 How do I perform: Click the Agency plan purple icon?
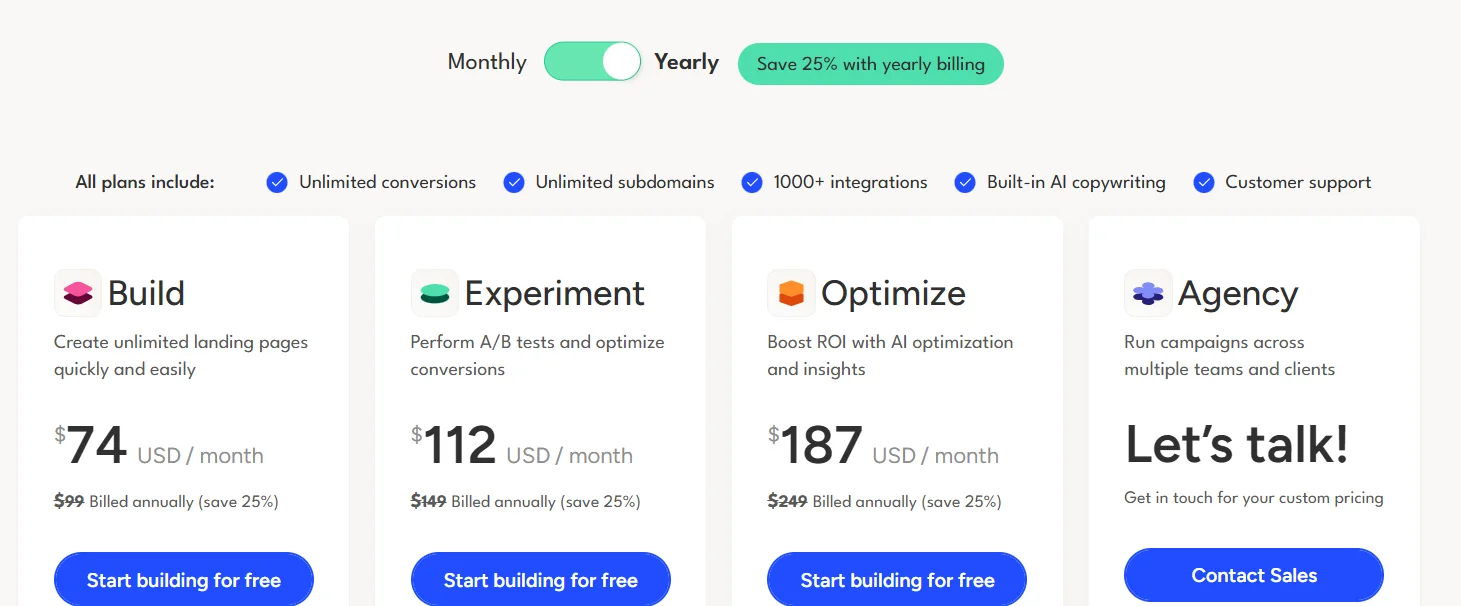point(1148,293)
